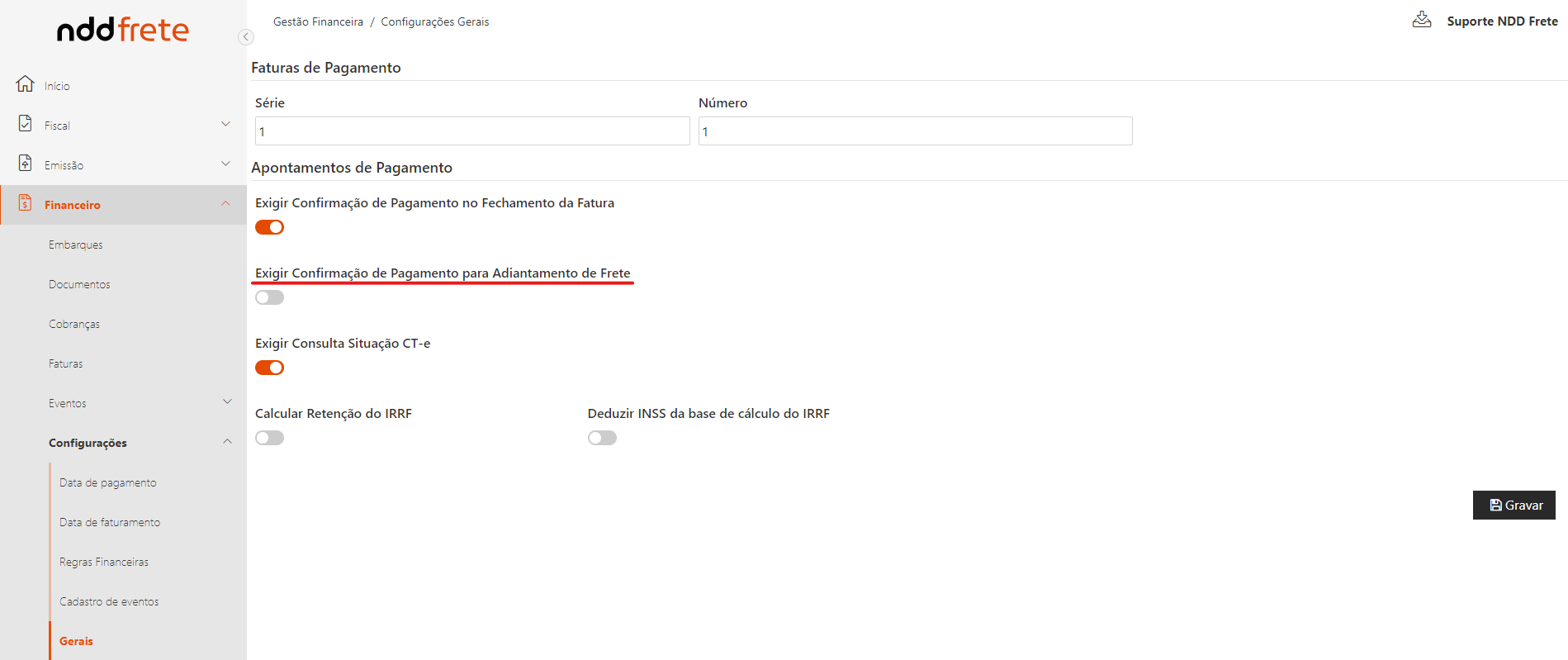This screenshot has width=1568, height=660.
Task: Click Configurações Gerais breadcrumb
Action: 435,21
